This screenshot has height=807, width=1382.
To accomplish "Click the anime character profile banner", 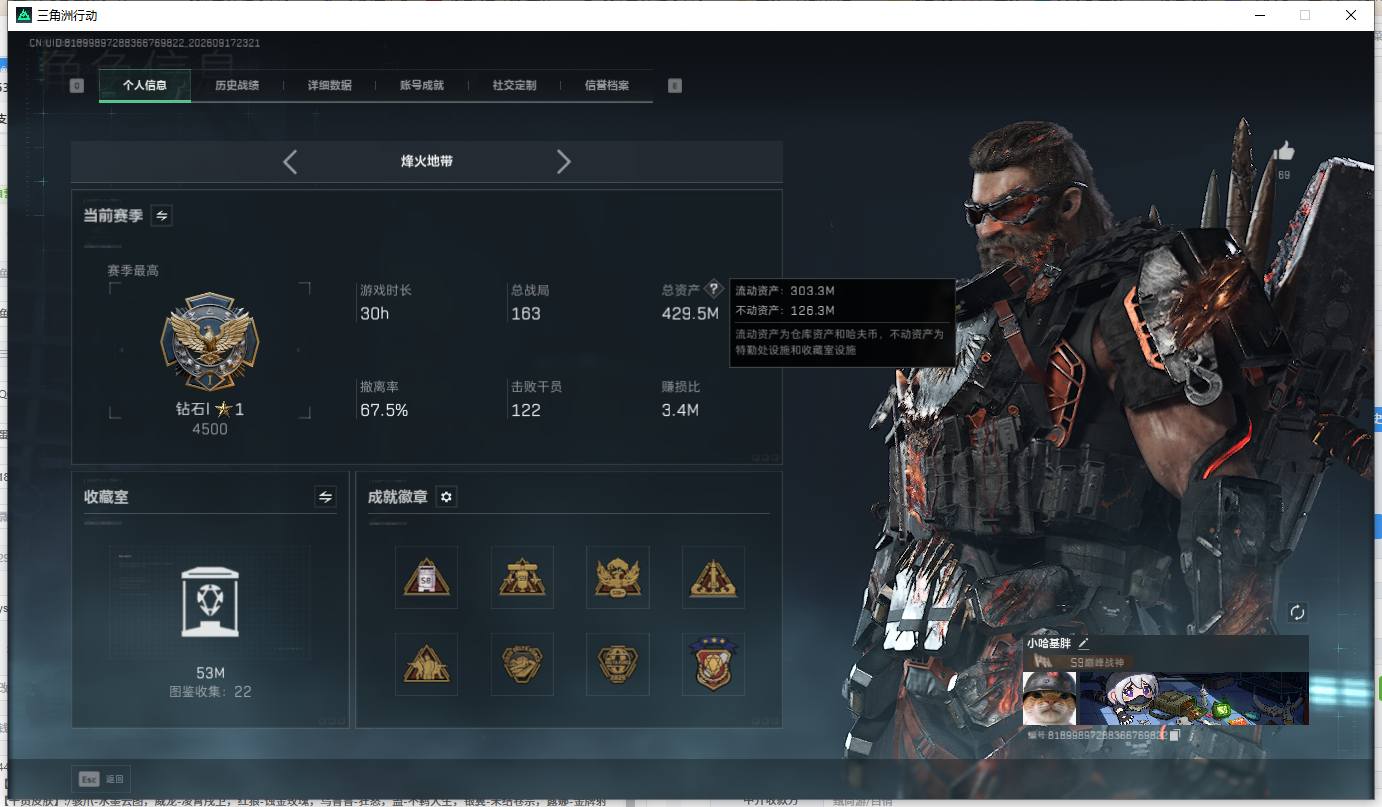I will click(1193, 698).
